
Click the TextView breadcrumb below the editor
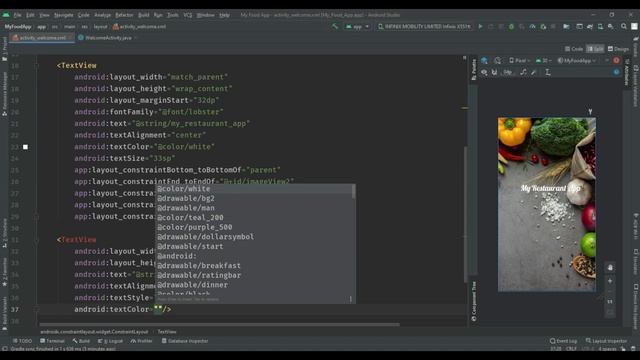[x=167, y=332]
